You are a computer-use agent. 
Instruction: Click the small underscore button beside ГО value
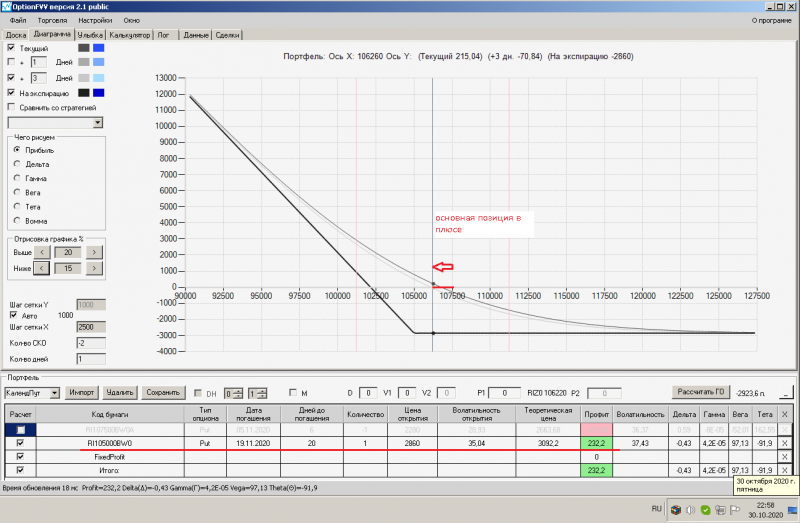click(786, 392)
